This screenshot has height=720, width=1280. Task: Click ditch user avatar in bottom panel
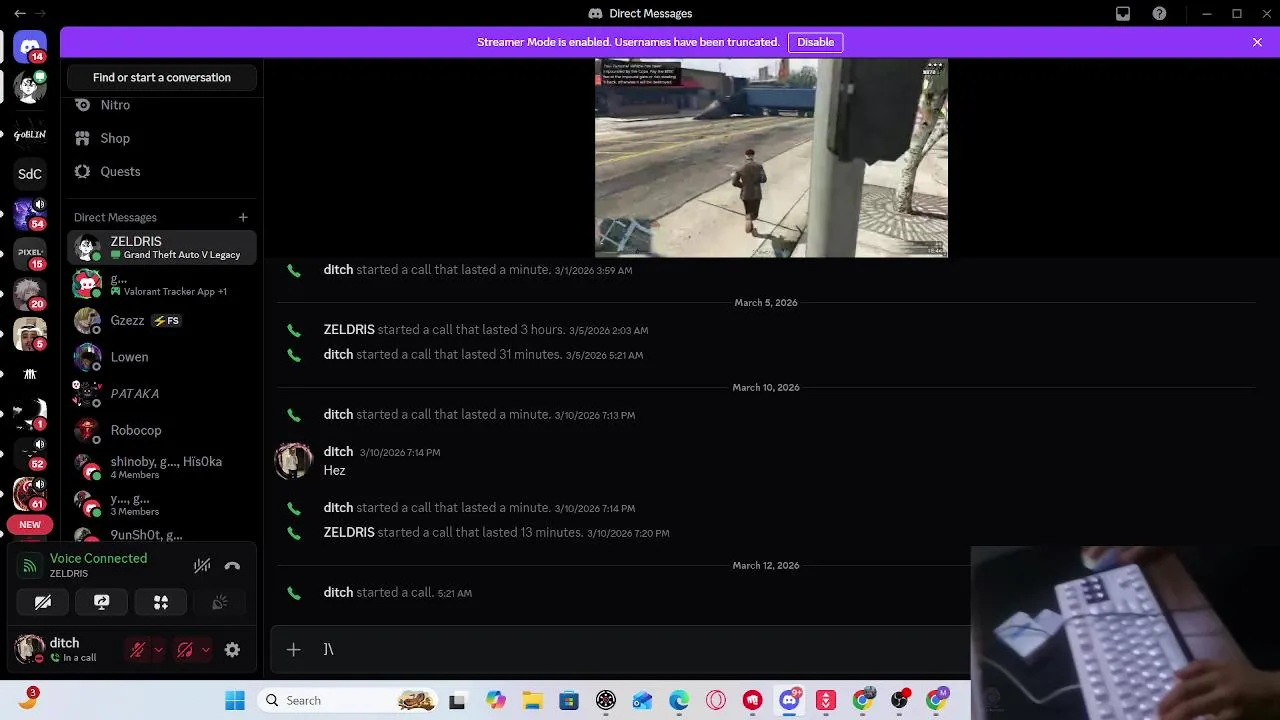click(x=30, y=649)
